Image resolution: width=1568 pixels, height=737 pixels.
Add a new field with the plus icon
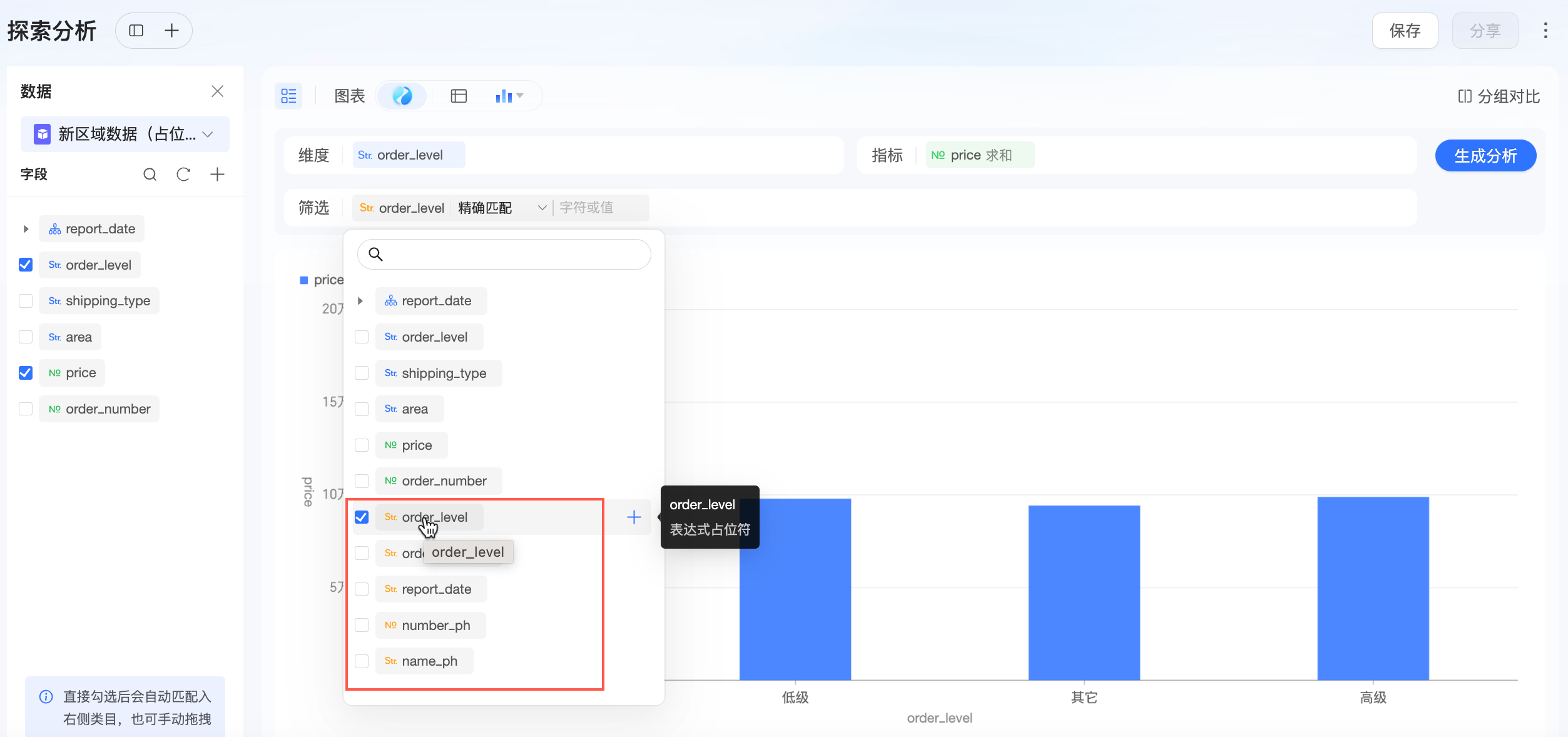point(217,175)
